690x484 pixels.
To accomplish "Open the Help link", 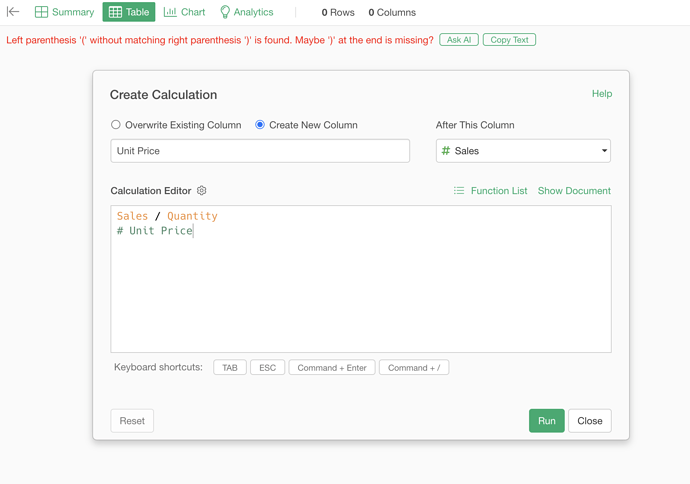I will [602, 94].
